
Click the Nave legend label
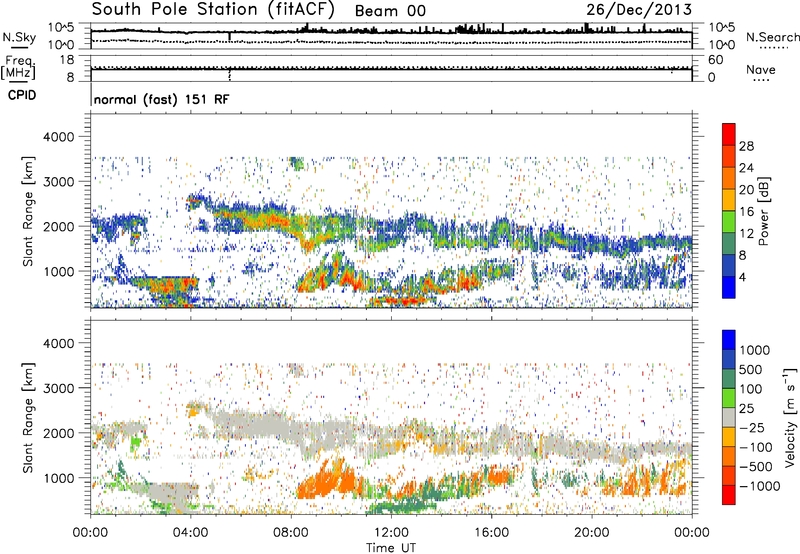(761, 69)
